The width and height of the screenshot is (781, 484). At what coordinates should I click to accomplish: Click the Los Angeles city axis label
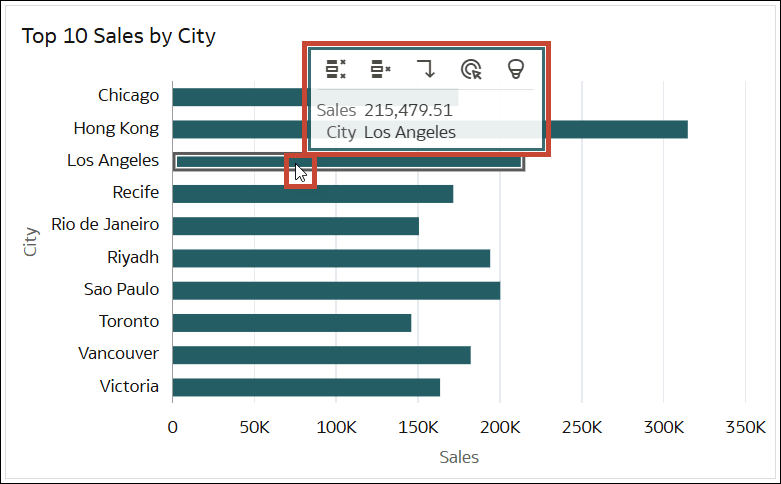[x=113, y=160]
